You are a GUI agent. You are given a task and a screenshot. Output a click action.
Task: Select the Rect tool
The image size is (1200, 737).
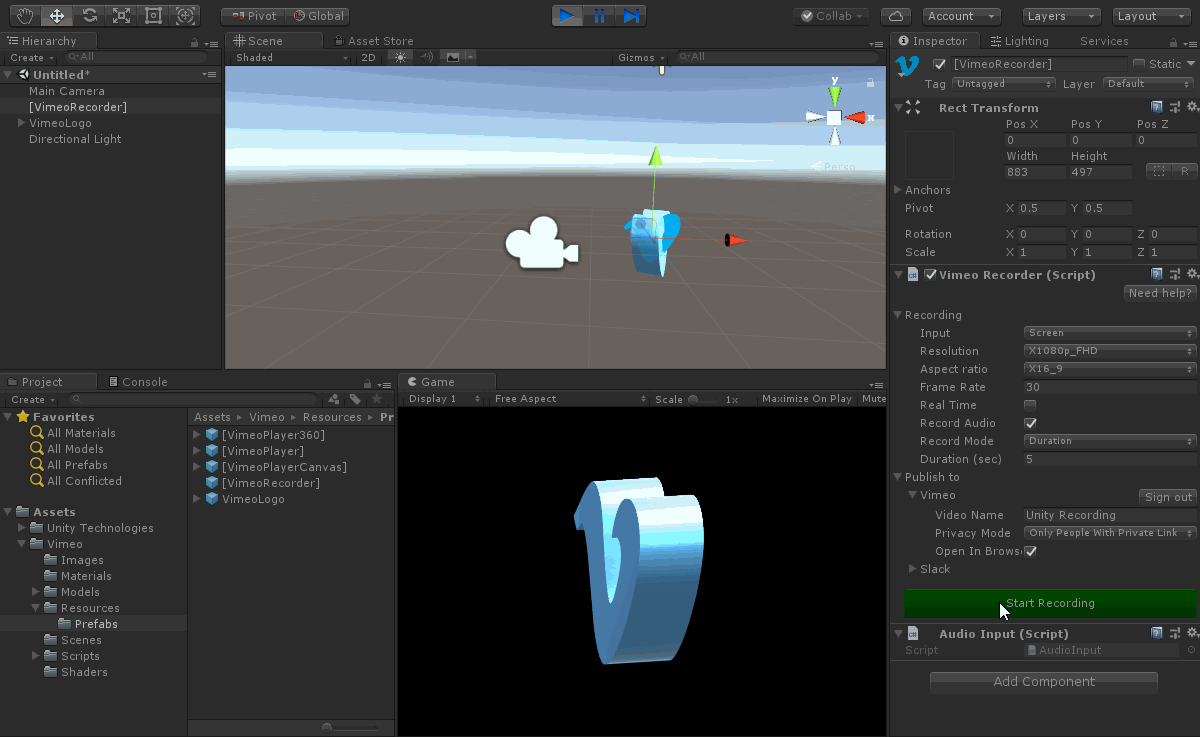[153, 16]
